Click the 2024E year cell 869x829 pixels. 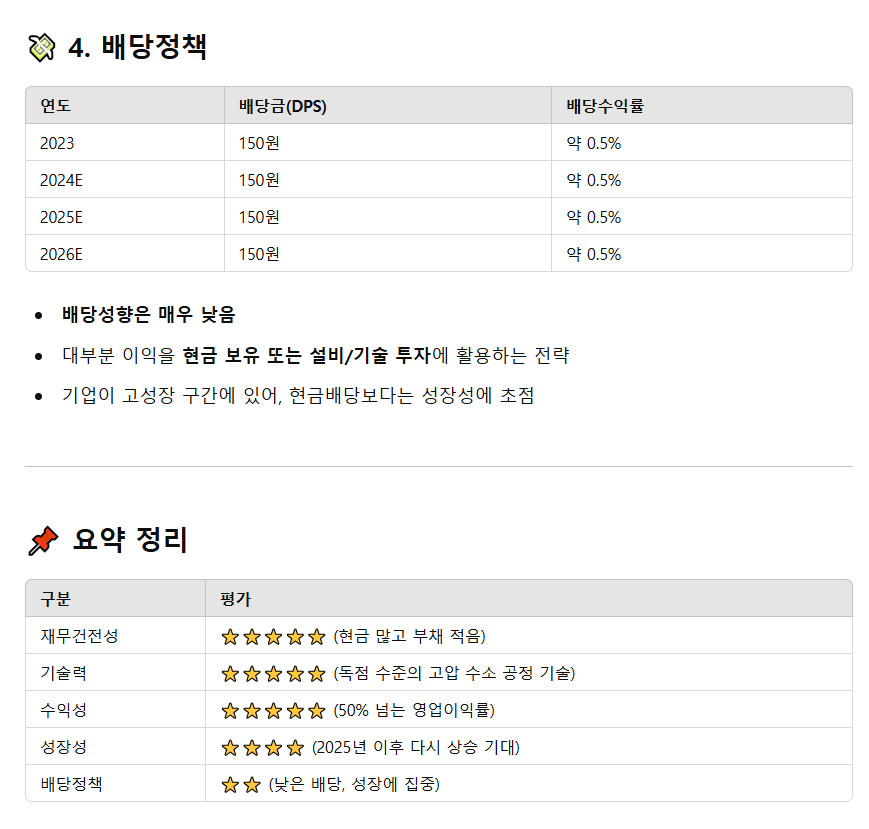click(61, 180)
